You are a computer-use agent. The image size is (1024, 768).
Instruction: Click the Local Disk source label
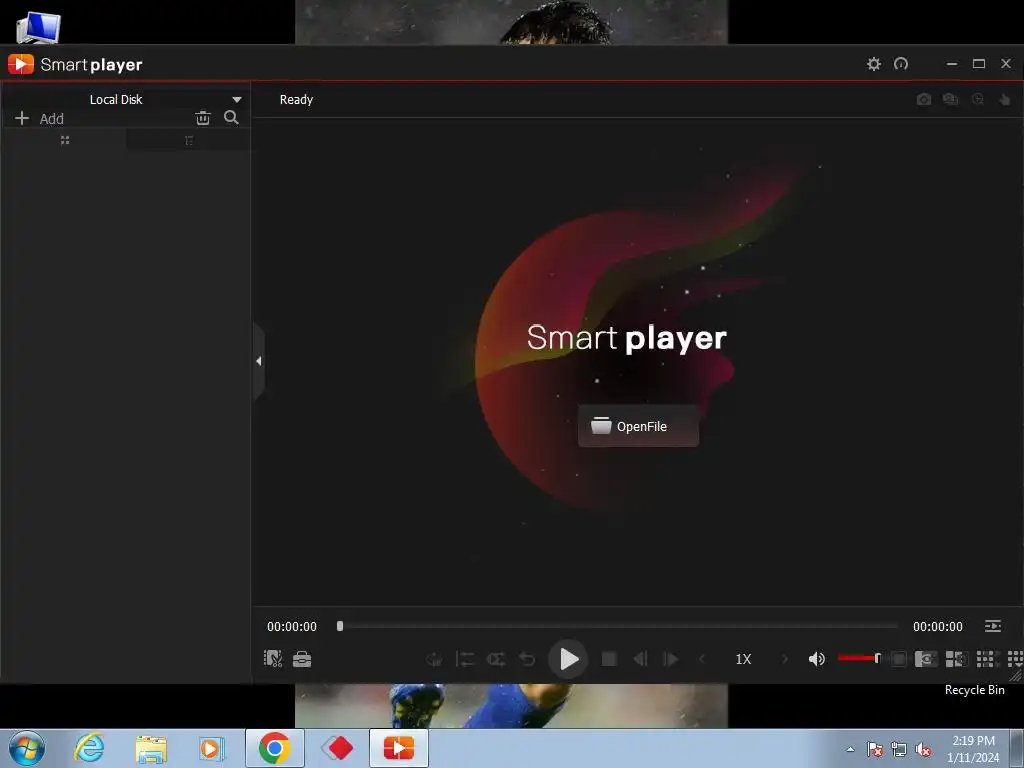tap(116, 99)
